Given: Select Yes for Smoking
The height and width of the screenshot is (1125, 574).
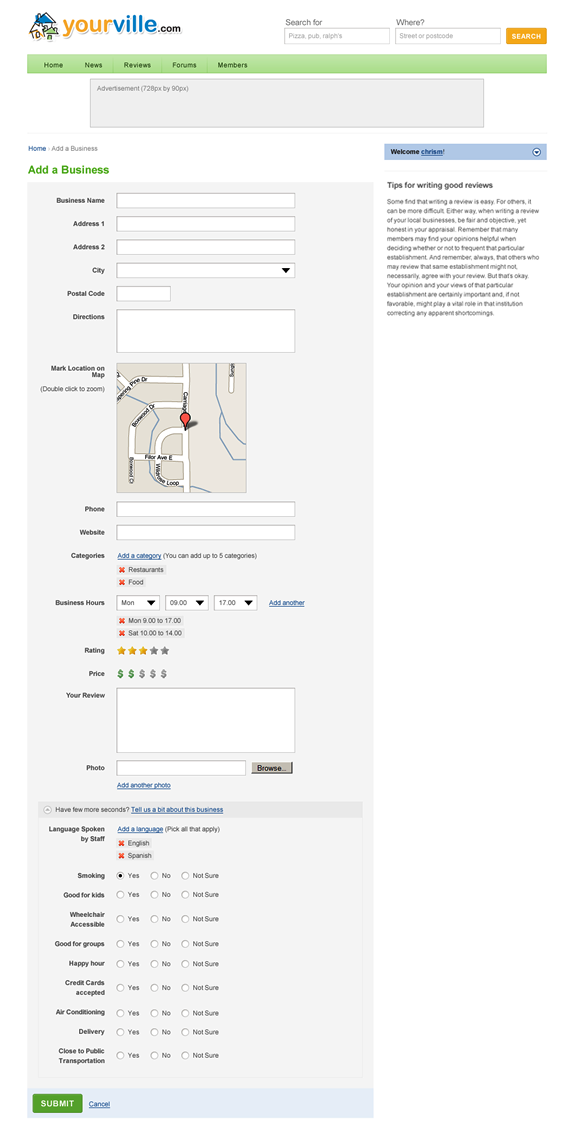Looking at the screenshot, I should (x=121, y=875).
